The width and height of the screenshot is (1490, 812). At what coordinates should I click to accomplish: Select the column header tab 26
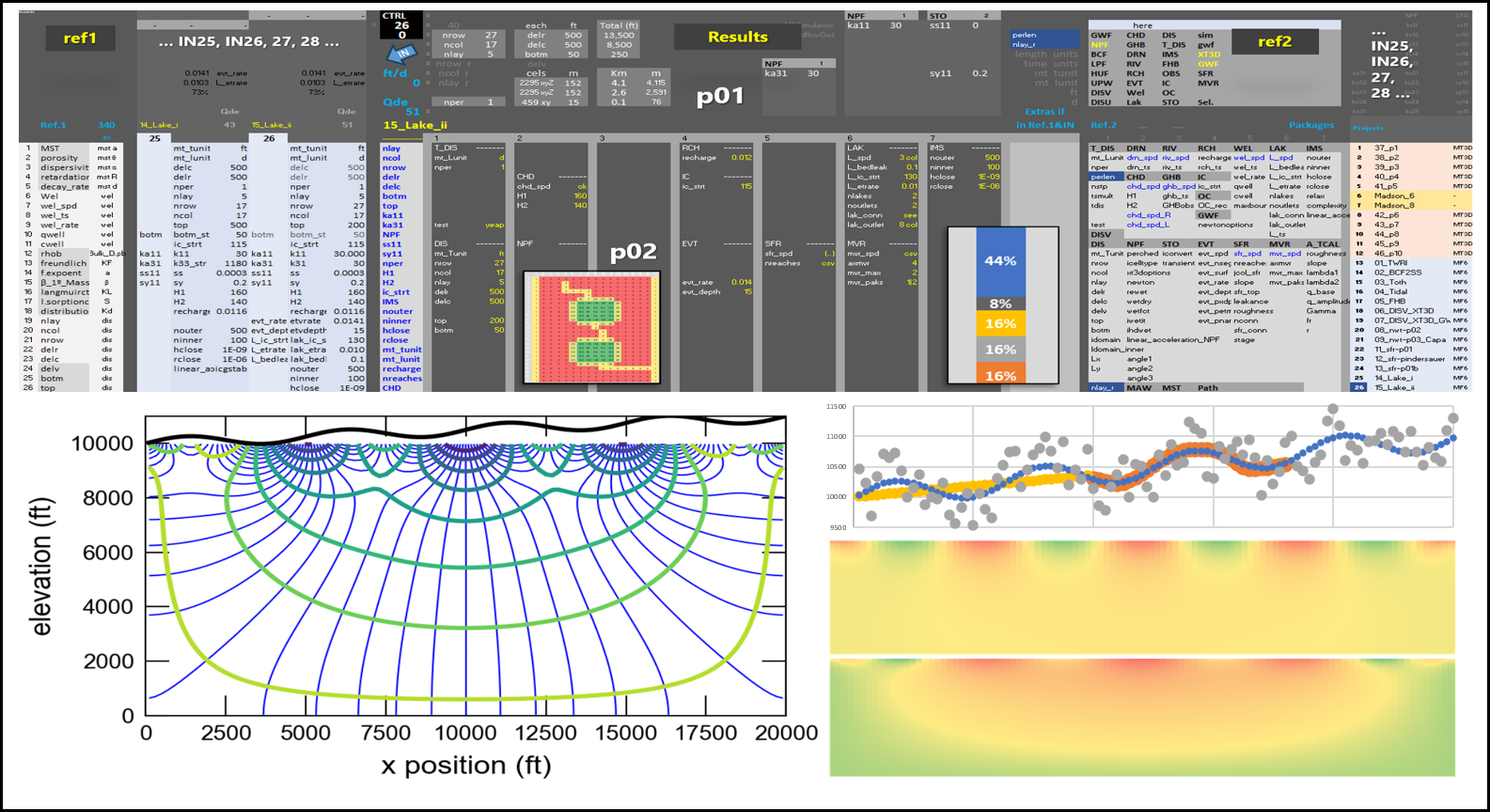pos(268,138)
